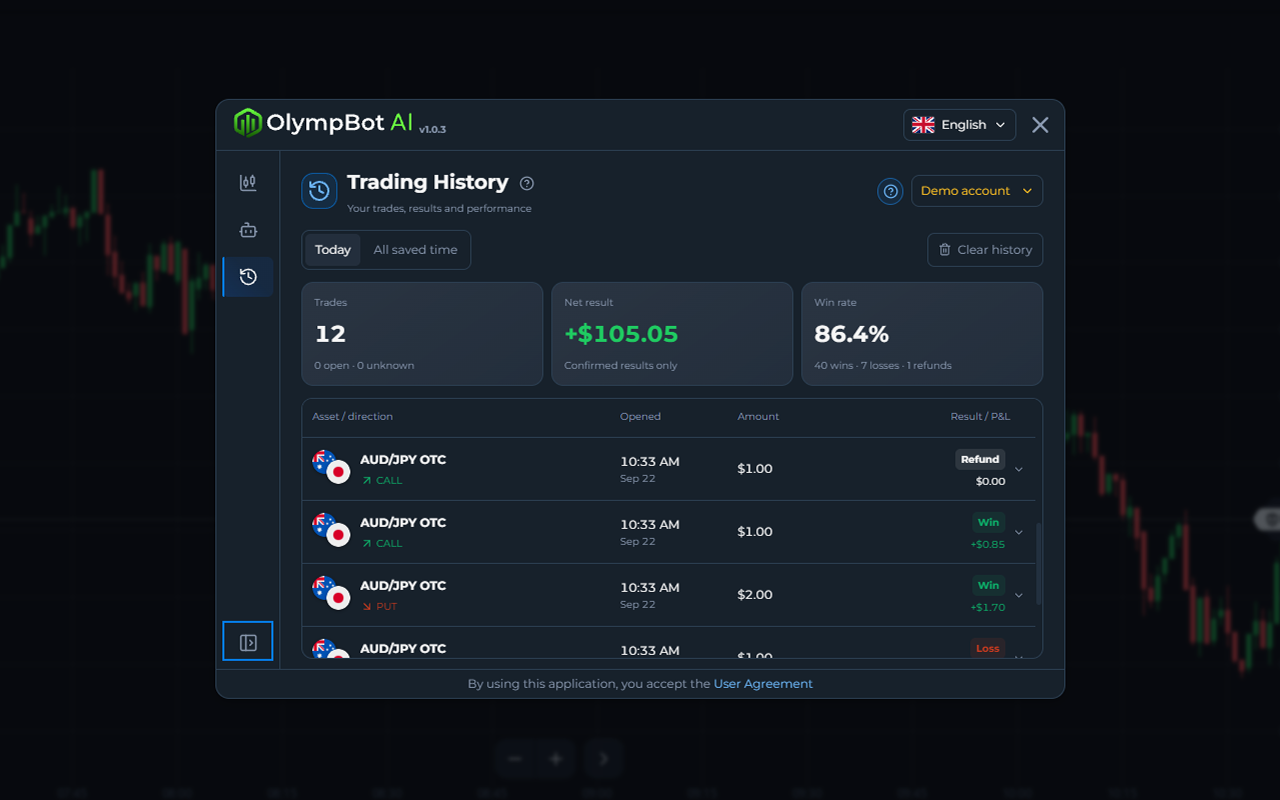Open the Demo account dropdown
This screenshot has width=1280, height=800.
976,191
